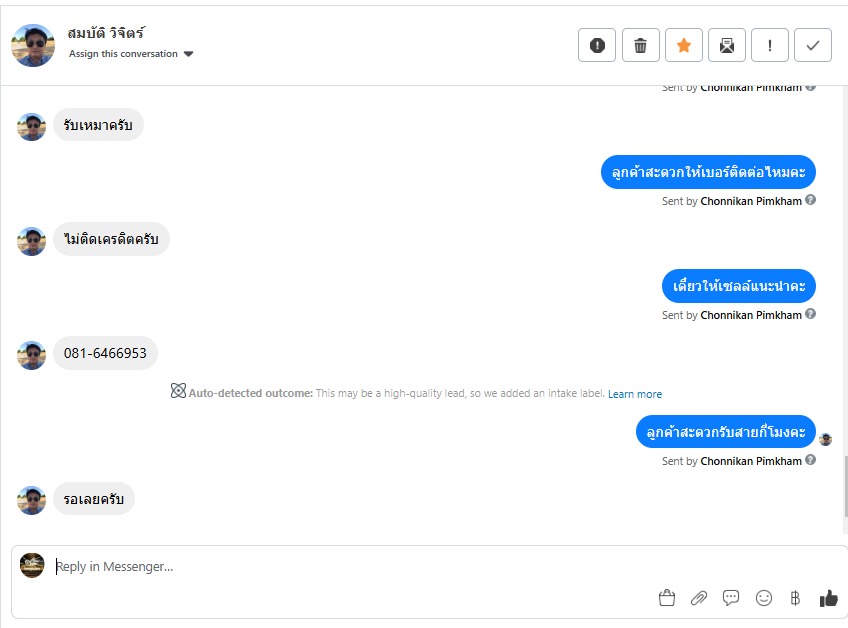Open saved replies speech bubble icon
848x628 pixels.
(731, 598)
